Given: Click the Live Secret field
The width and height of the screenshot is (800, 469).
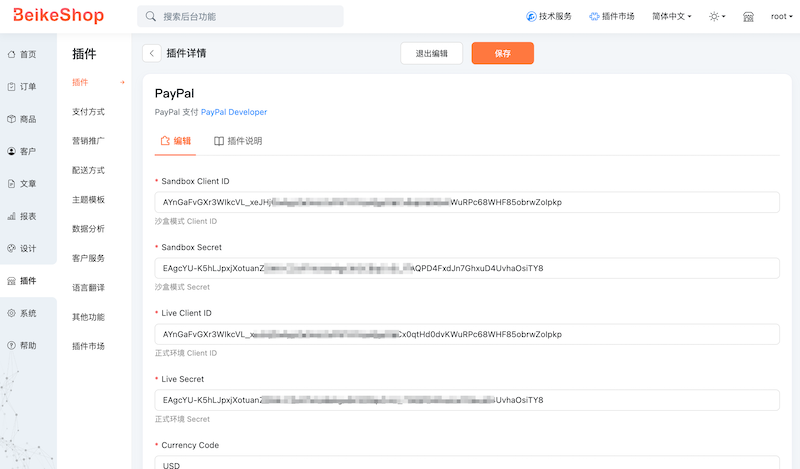Looking at the screenshot, I should [467, 400].
